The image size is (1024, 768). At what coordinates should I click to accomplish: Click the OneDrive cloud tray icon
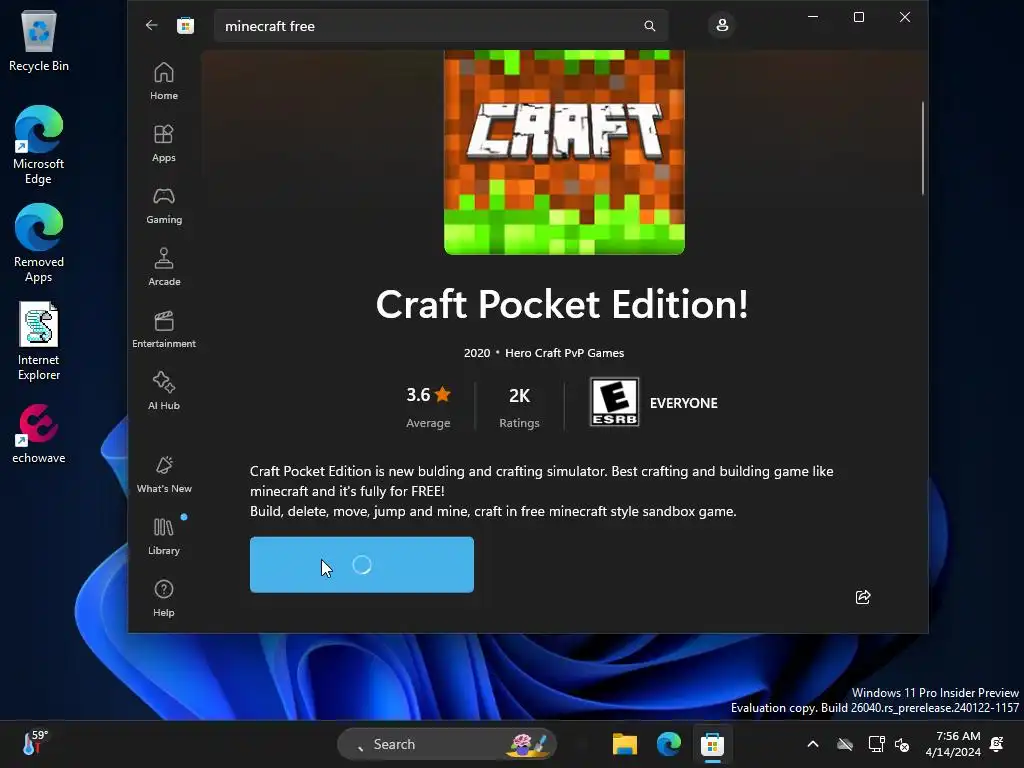click(845, 744)
